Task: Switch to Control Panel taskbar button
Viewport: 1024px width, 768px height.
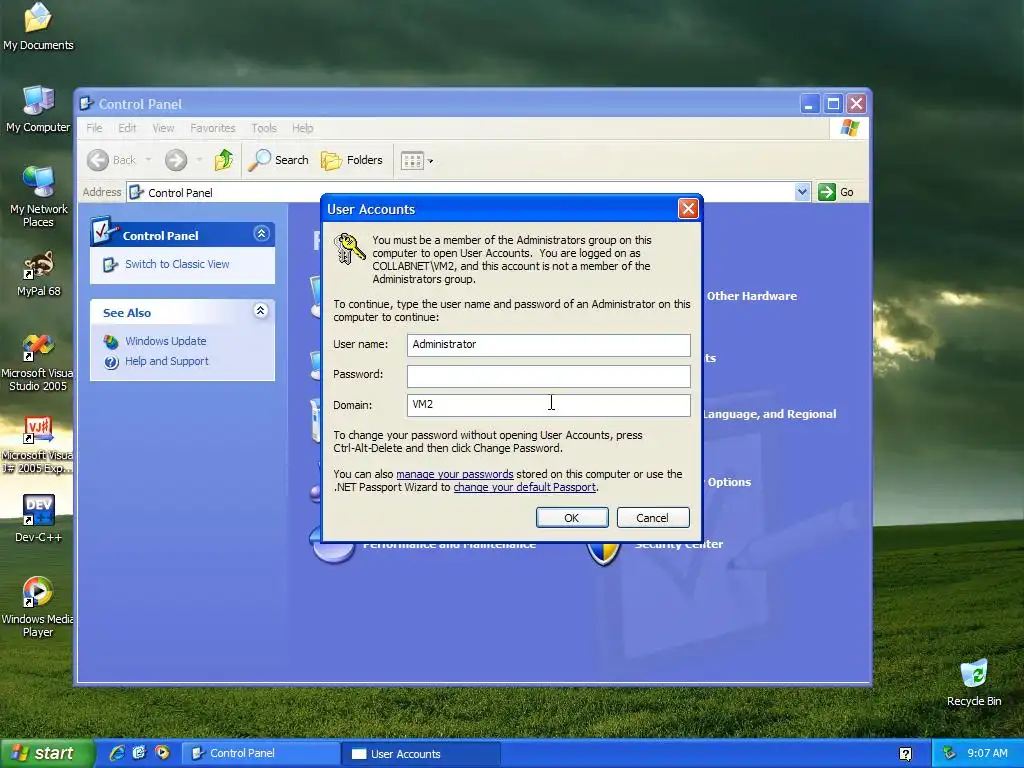Action: point(260,753)
